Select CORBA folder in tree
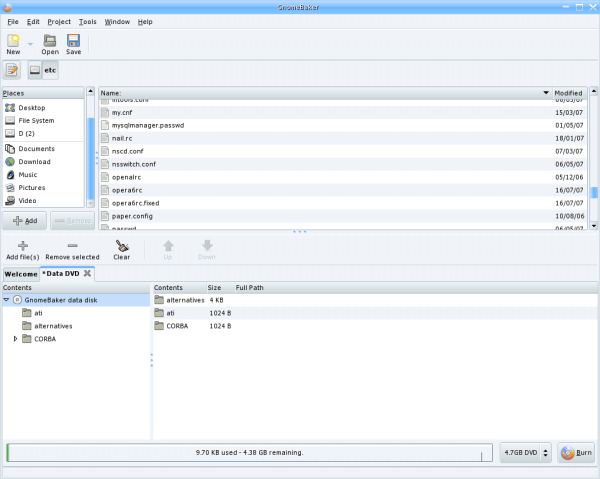600x479 pixels. pos(39,339)
